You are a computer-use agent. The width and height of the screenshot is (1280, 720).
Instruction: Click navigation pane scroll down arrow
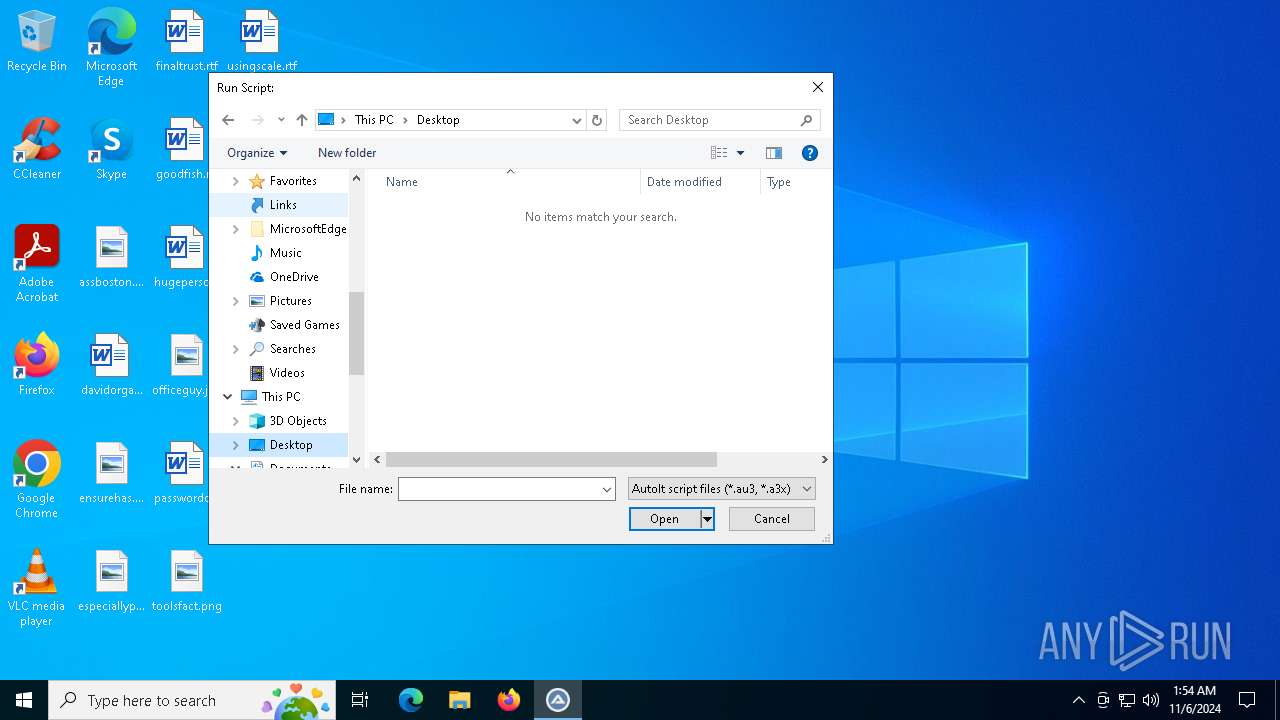coord(356,460)
